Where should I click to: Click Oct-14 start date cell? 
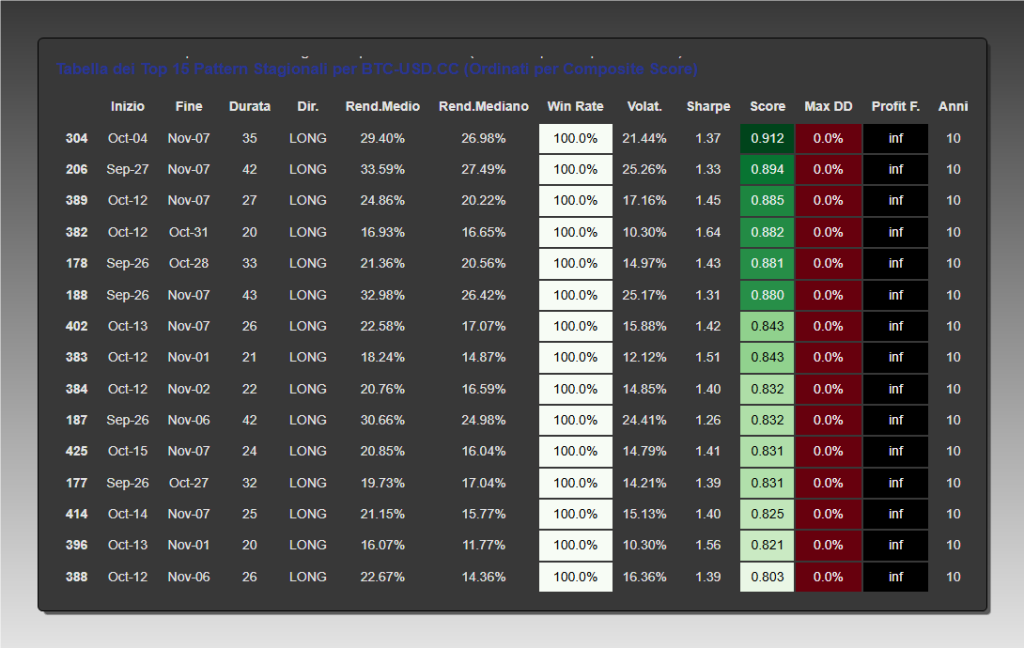click(x=127, y=514)
